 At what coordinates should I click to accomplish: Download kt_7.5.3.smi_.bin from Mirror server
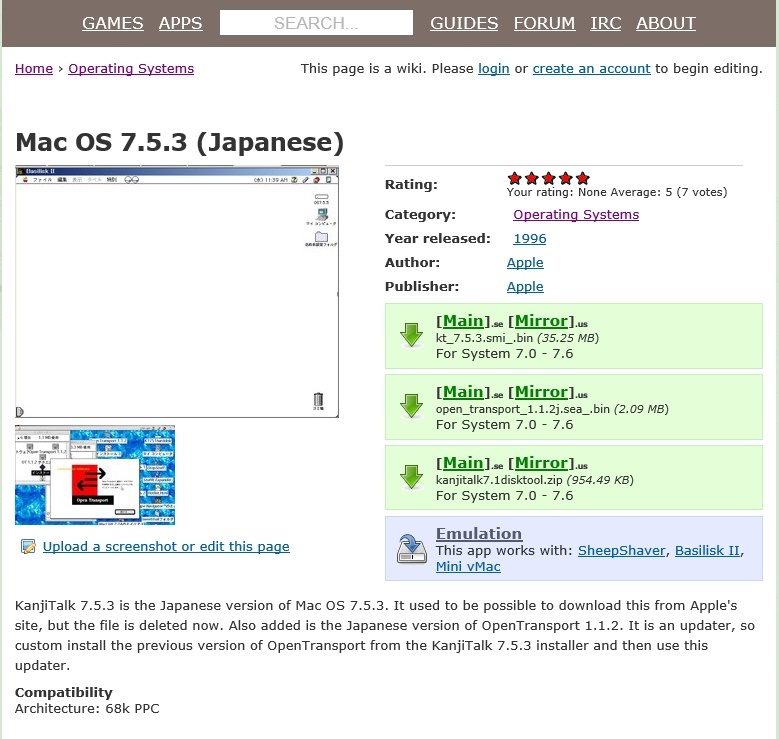pos(541,321)
